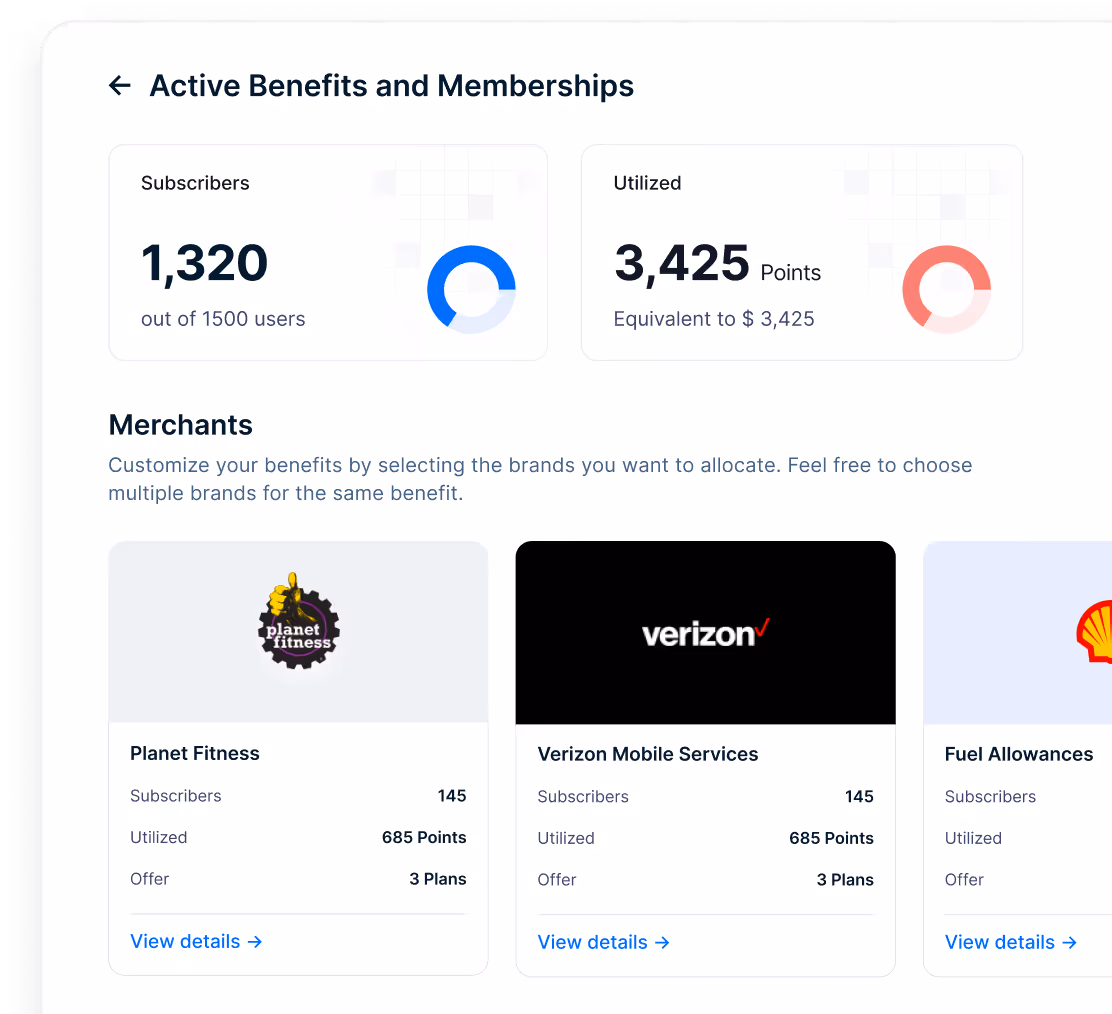1112x1014 pixels.
Task: Click the Fuel Allowances card title
Action: coord(1018,754)
